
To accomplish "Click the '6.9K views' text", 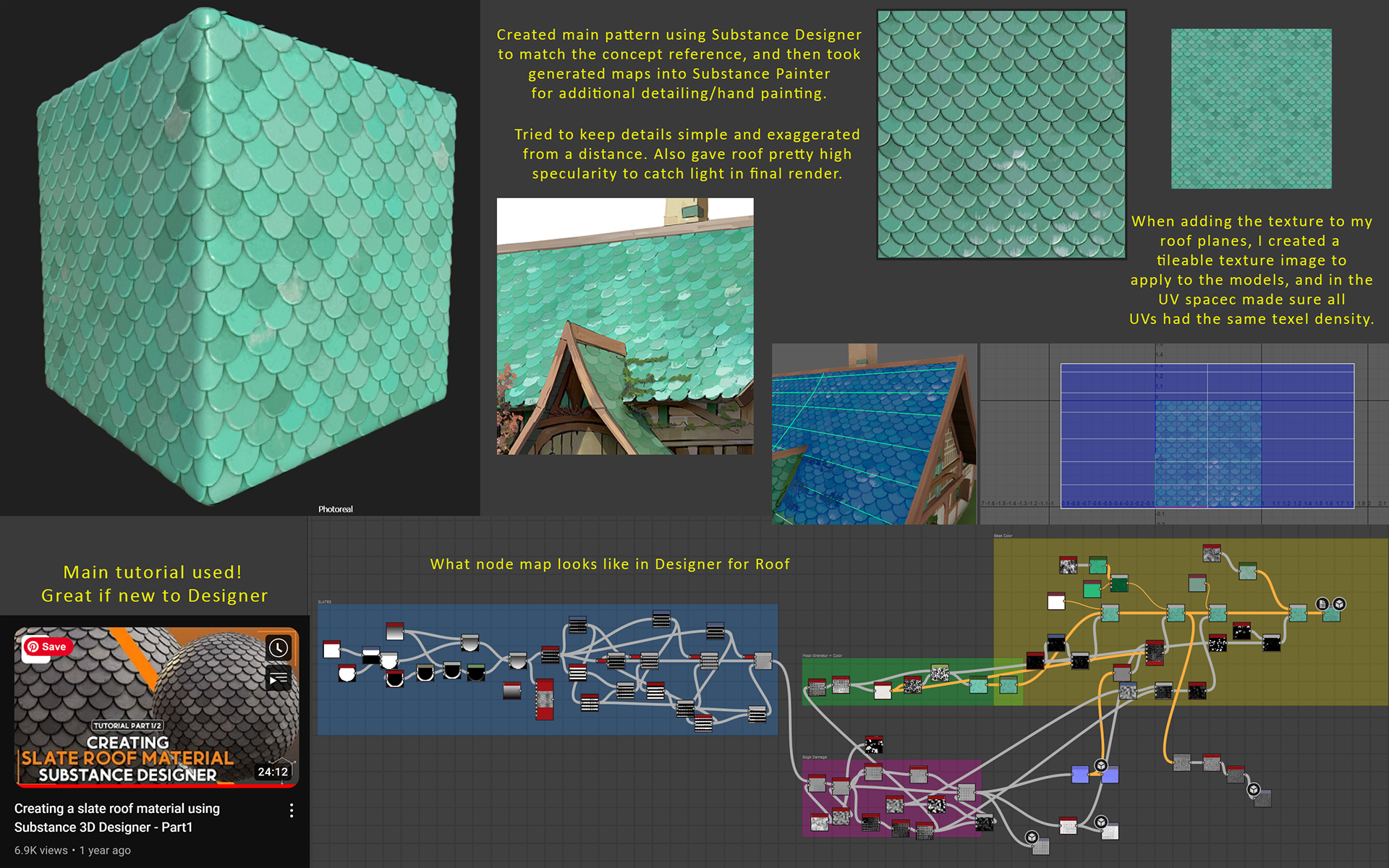I will (x=41, y=851).
